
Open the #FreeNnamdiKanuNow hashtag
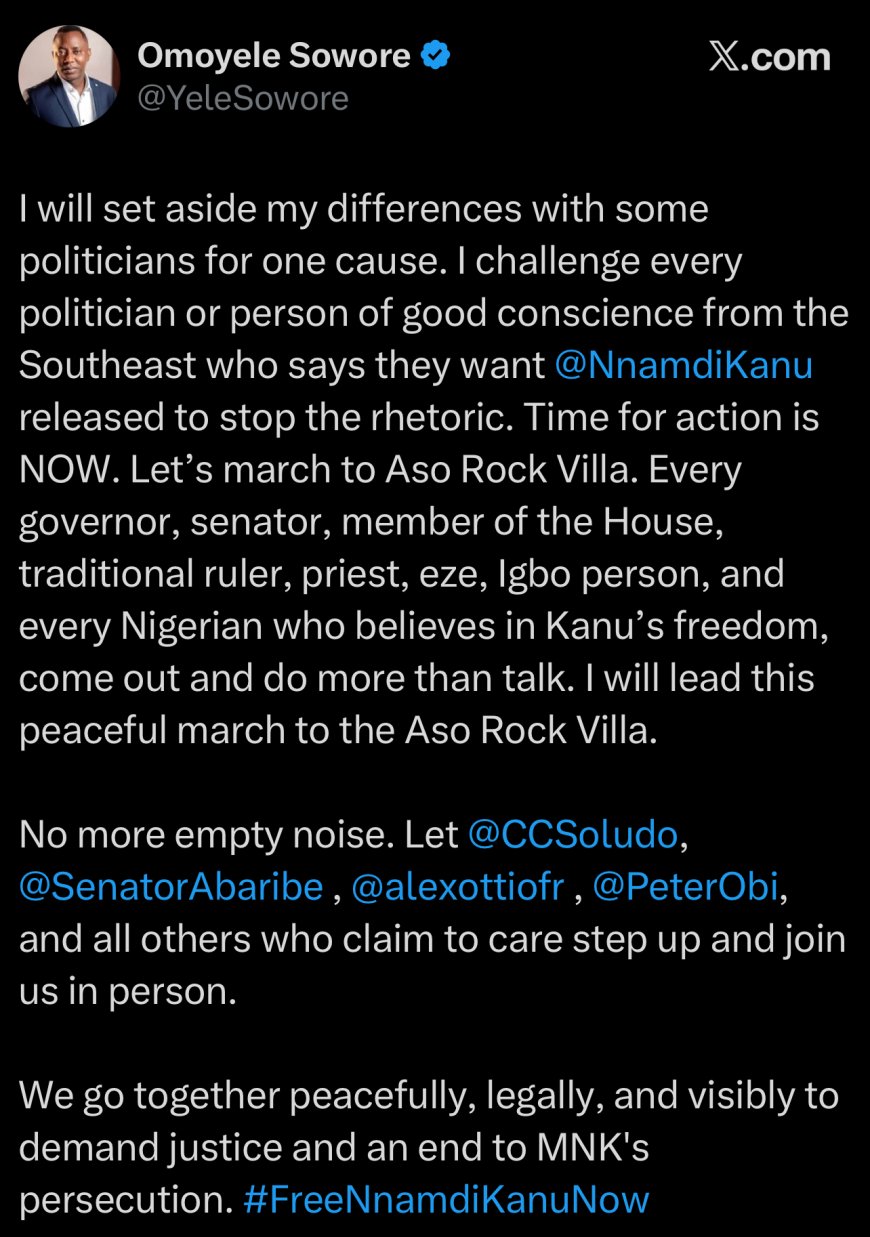click(446, 1199)
